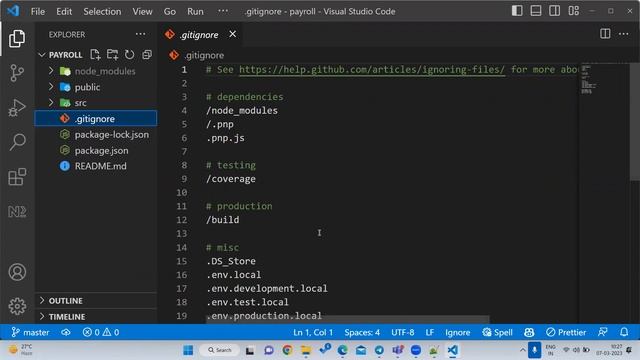The width and height of the screenshot is (640, 360).
Task: Open the Run and Debug view
Action: [17, 108]
